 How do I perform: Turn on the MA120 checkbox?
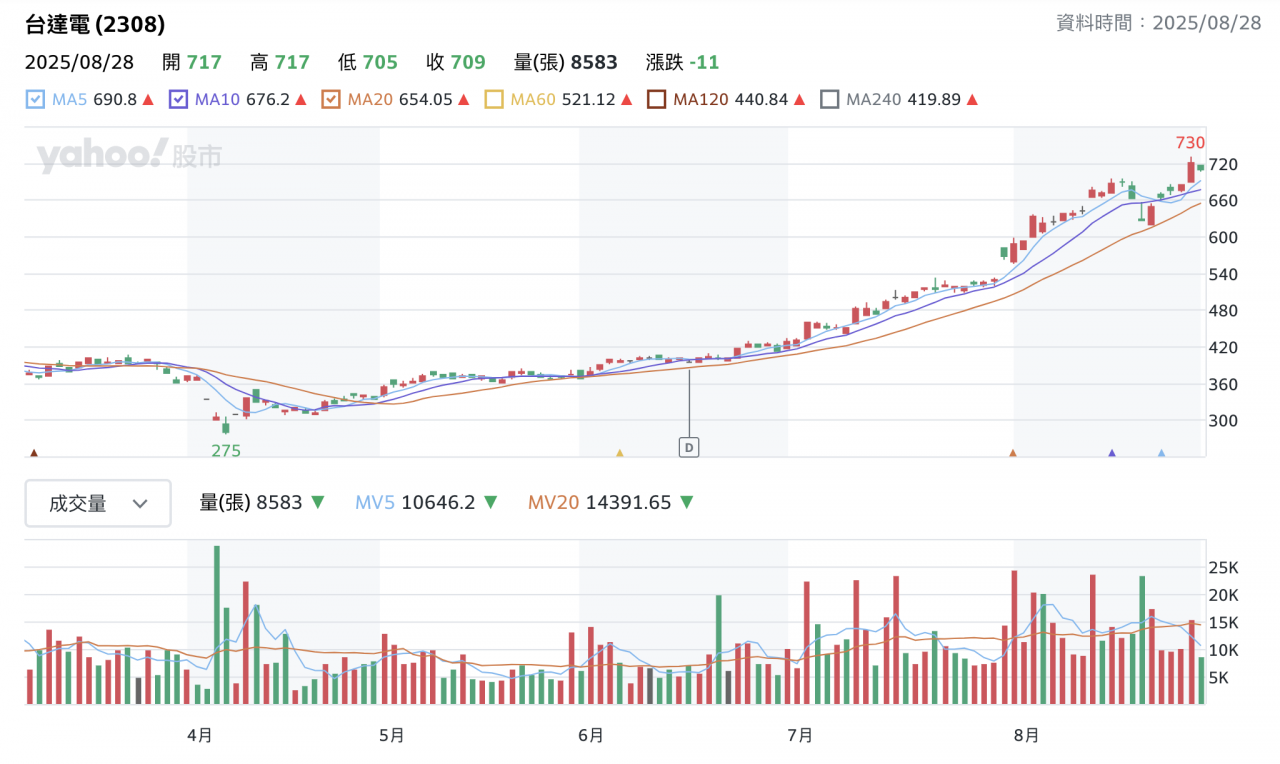(x=657, y=100)
